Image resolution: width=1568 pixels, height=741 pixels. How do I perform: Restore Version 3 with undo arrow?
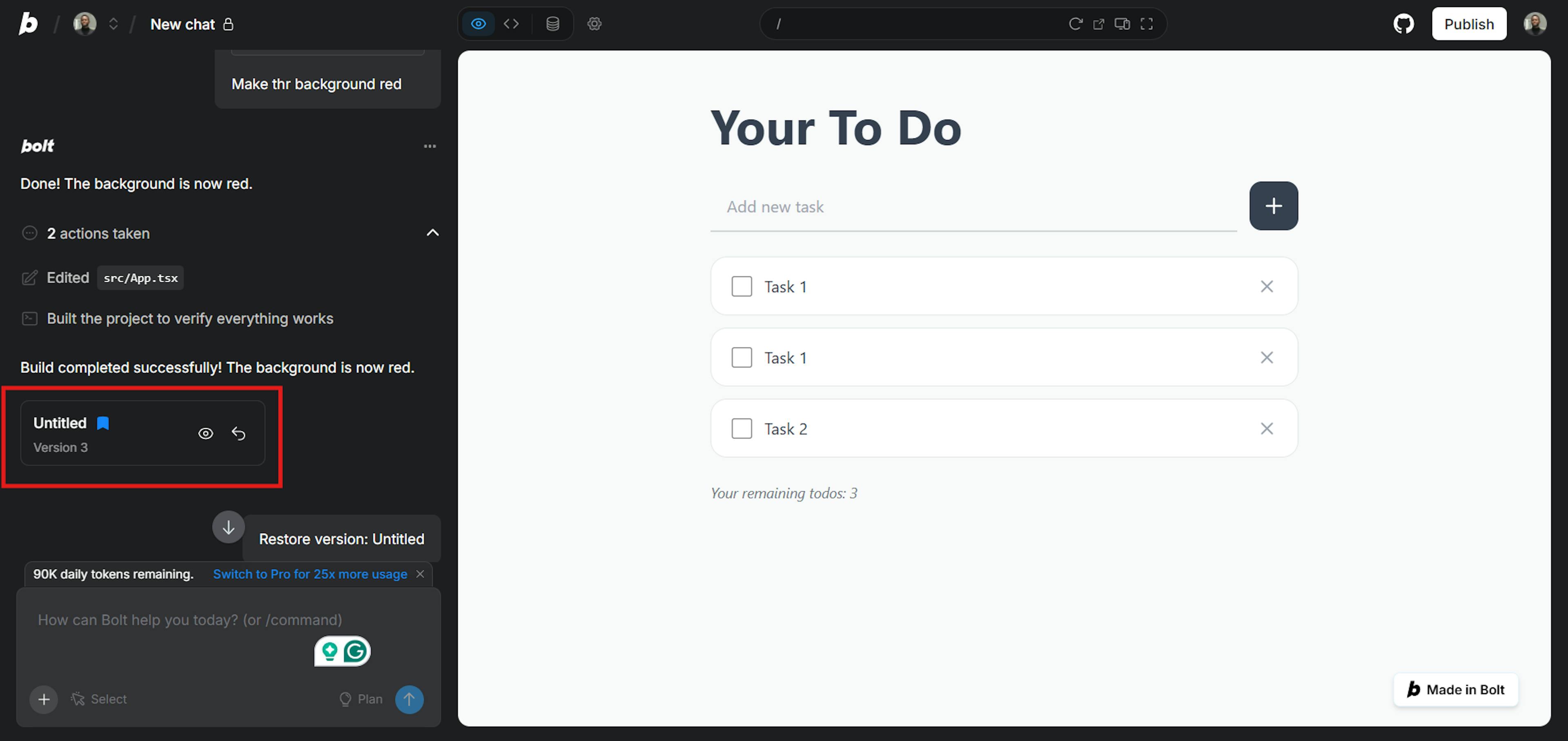(x=238, y=433)
